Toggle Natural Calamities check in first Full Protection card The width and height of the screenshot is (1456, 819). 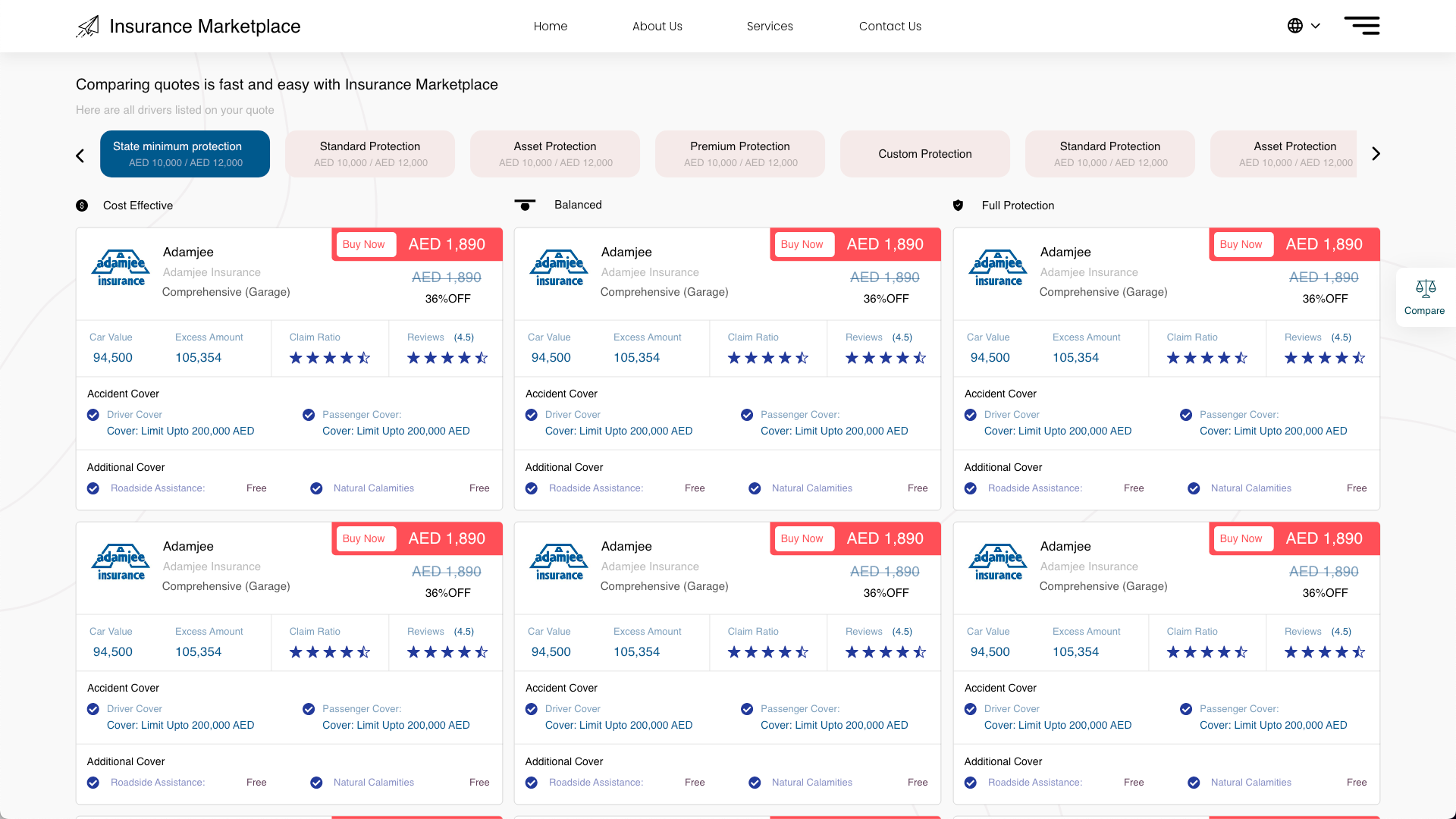(x=1194, y=488)
